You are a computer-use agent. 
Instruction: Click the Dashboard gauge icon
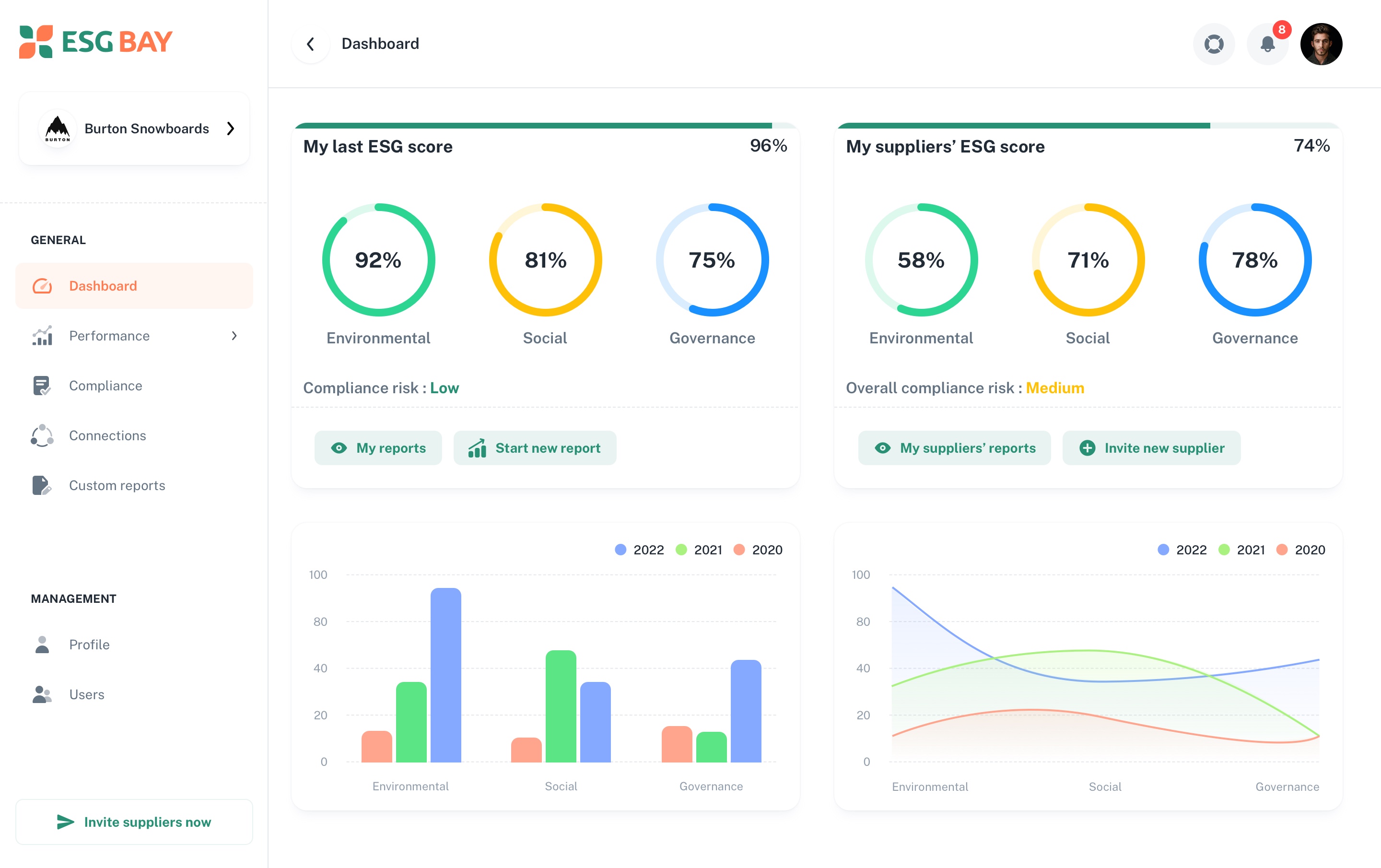point(43,286)
